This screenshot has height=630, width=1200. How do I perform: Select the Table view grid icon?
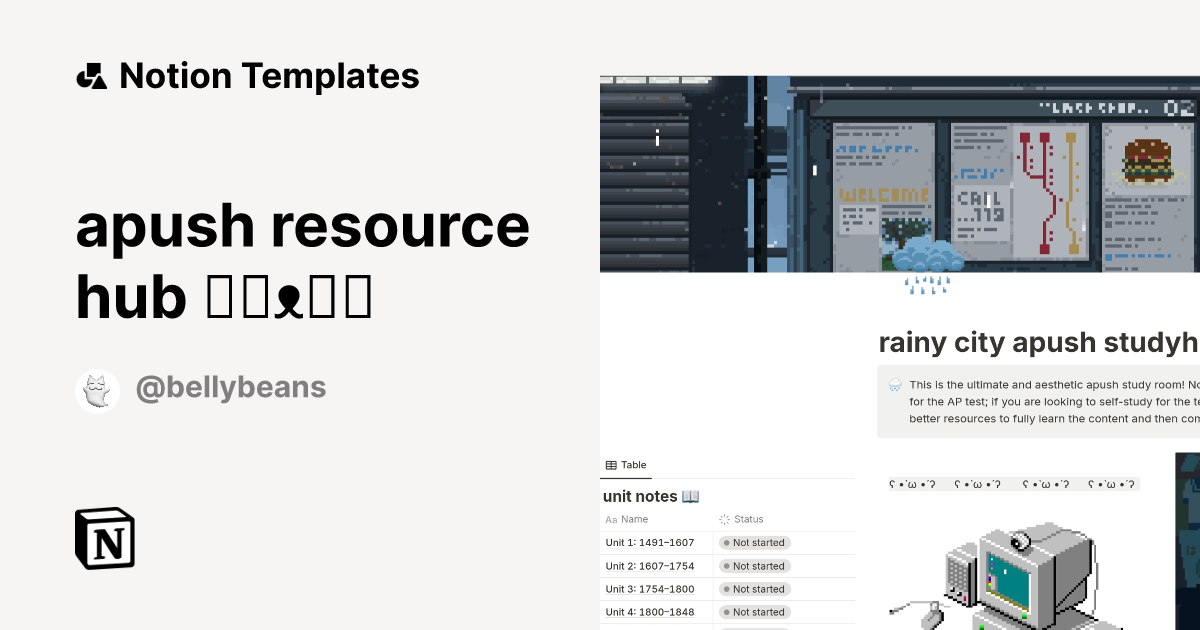coord(611,464)
